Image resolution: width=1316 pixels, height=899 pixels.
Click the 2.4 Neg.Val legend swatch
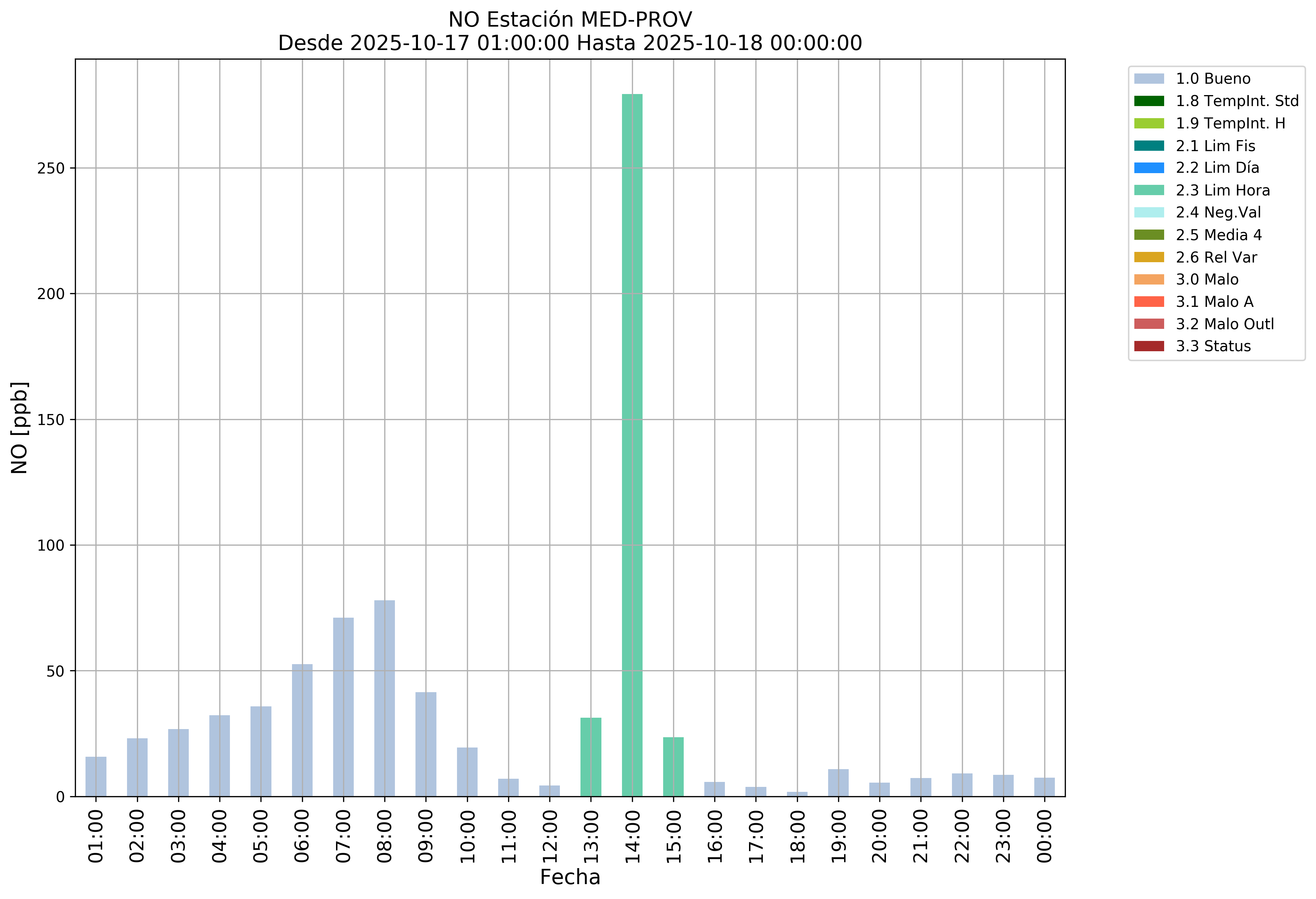coord(1149,212)
